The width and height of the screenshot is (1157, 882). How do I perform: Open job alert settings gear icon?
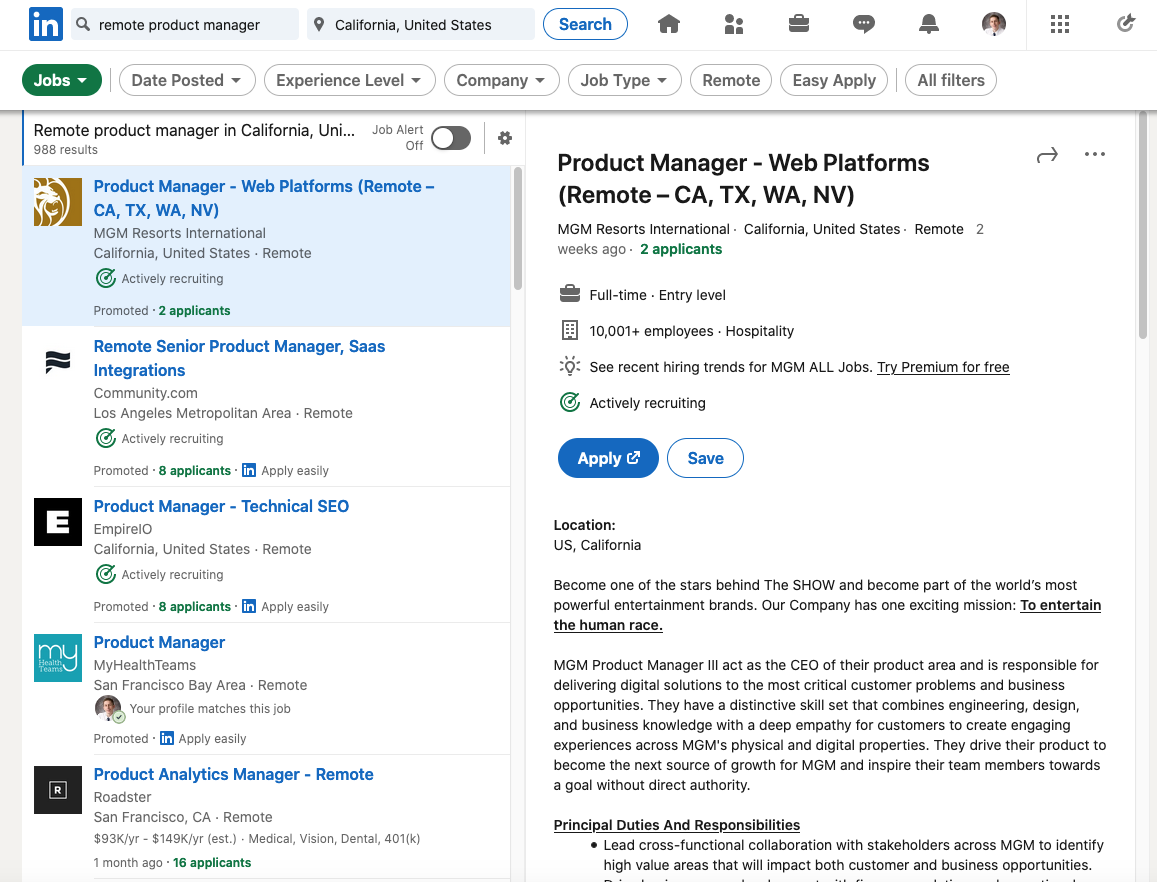tap(505, 138)
